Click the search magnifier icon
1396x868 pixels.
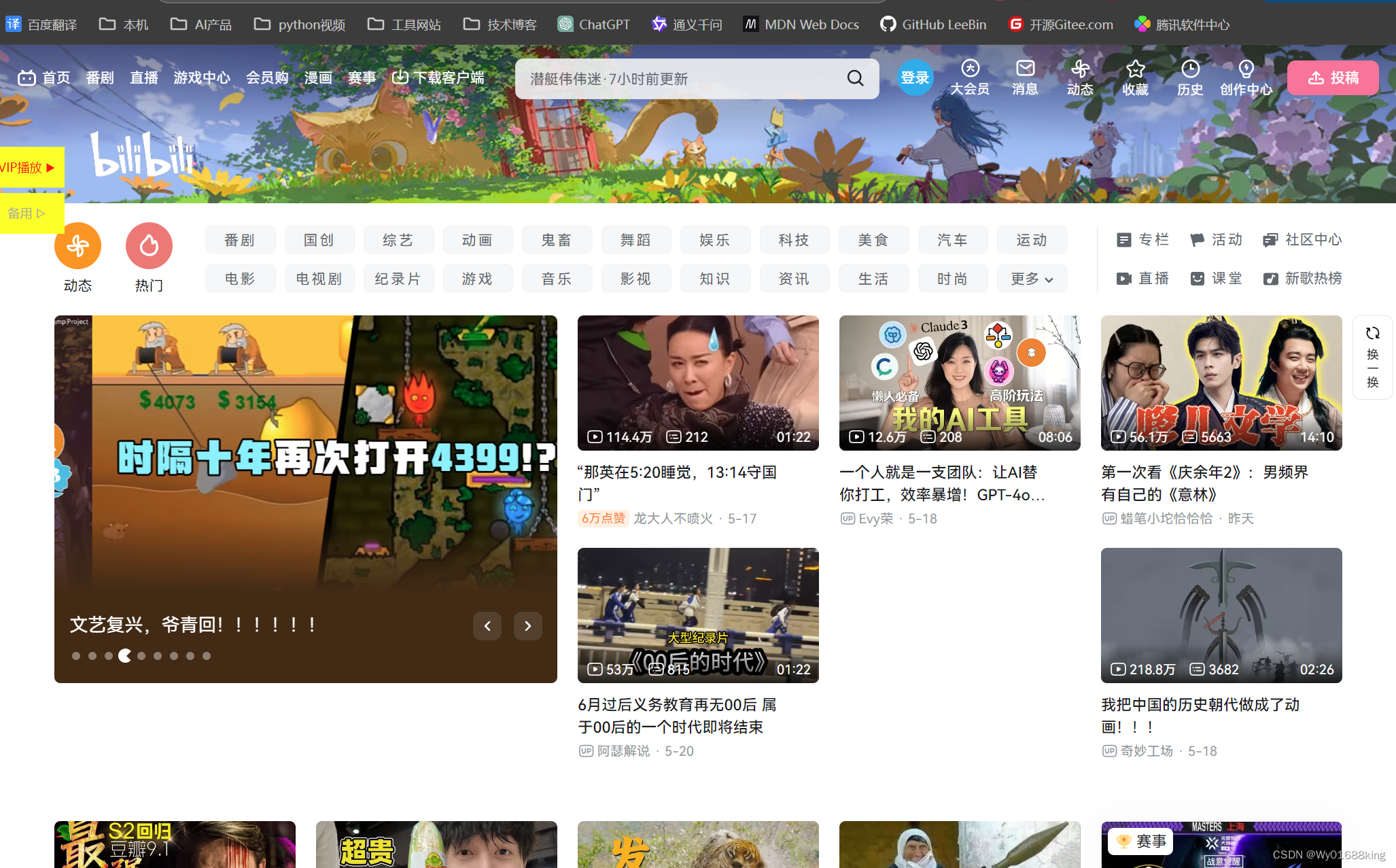(855, 78)
